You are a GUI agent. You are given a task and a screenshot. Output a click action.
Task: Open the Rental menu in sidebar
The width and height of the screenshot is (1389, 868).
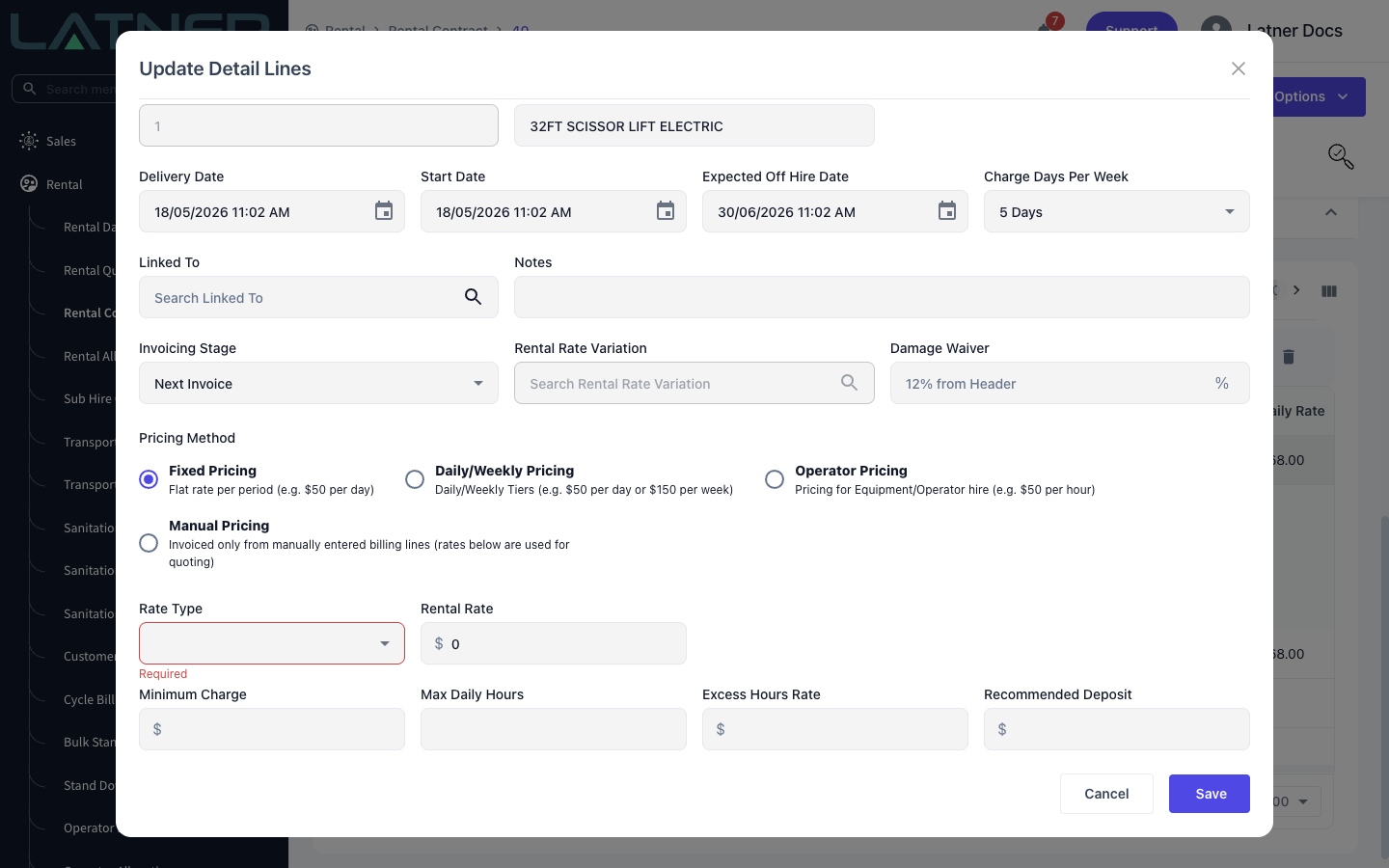(x=64, y=184)
